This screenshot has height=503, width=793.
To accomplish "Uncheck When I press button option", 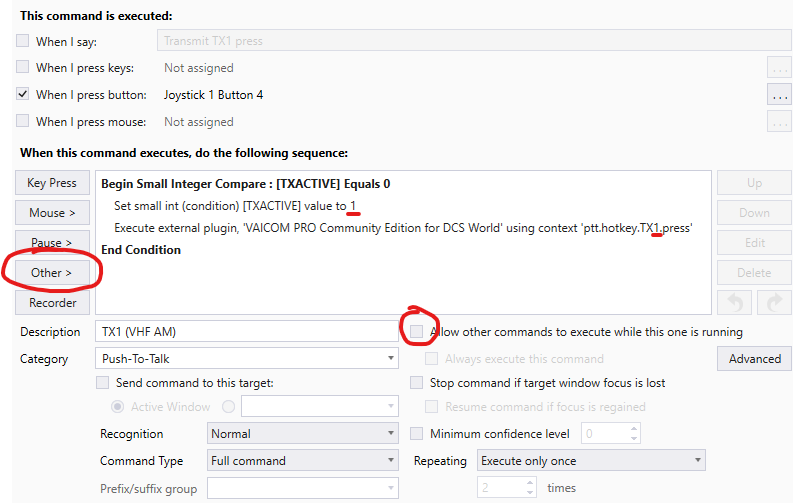I will point(23,95).
